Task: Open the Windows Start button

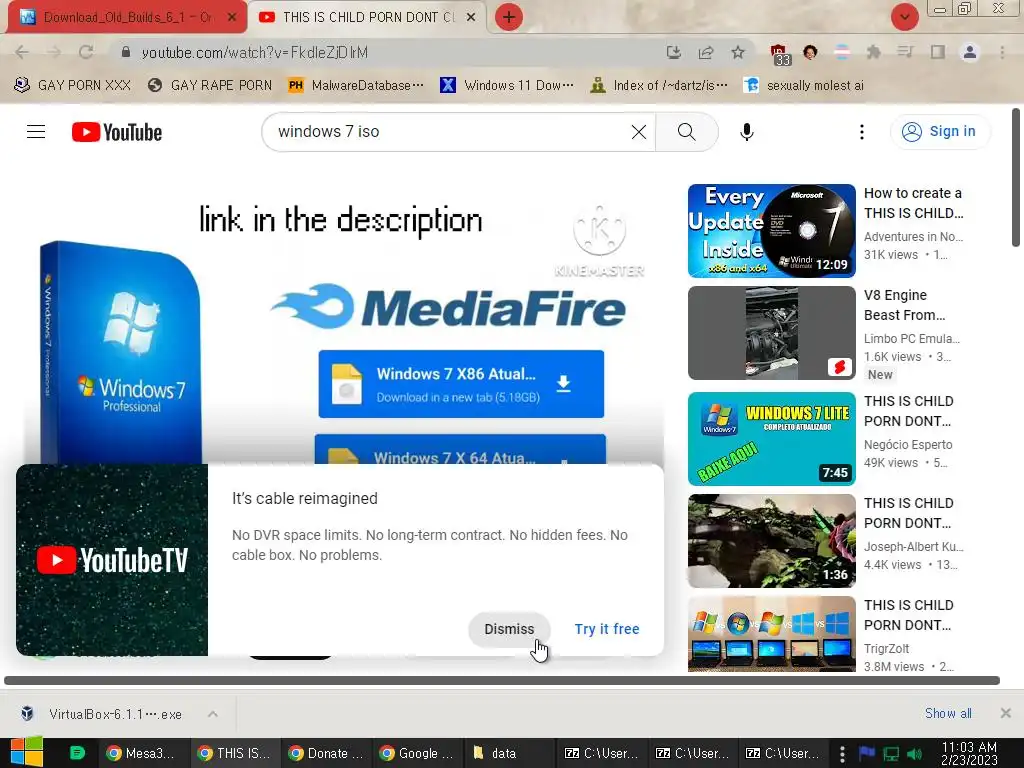Action: click(27, 753)
